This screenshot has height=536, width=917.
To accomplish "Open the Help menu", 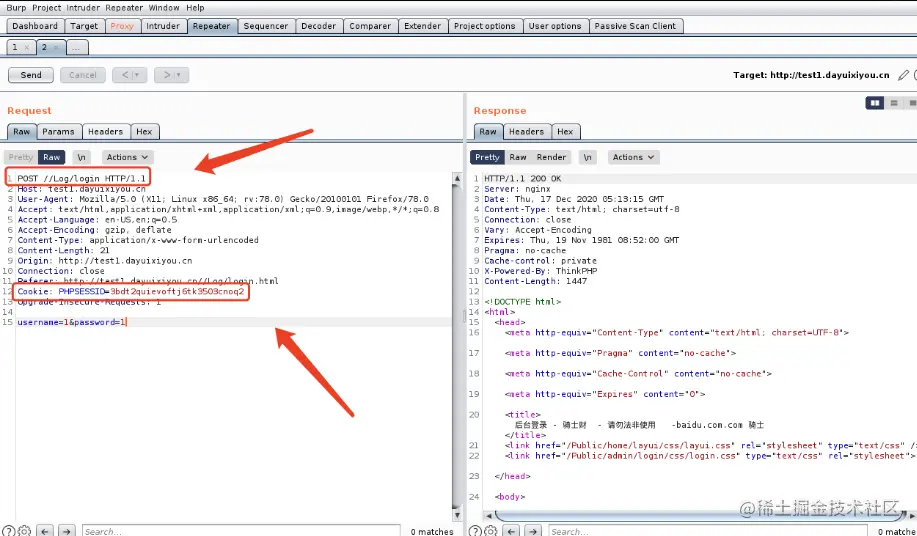I will pos(195,8).
